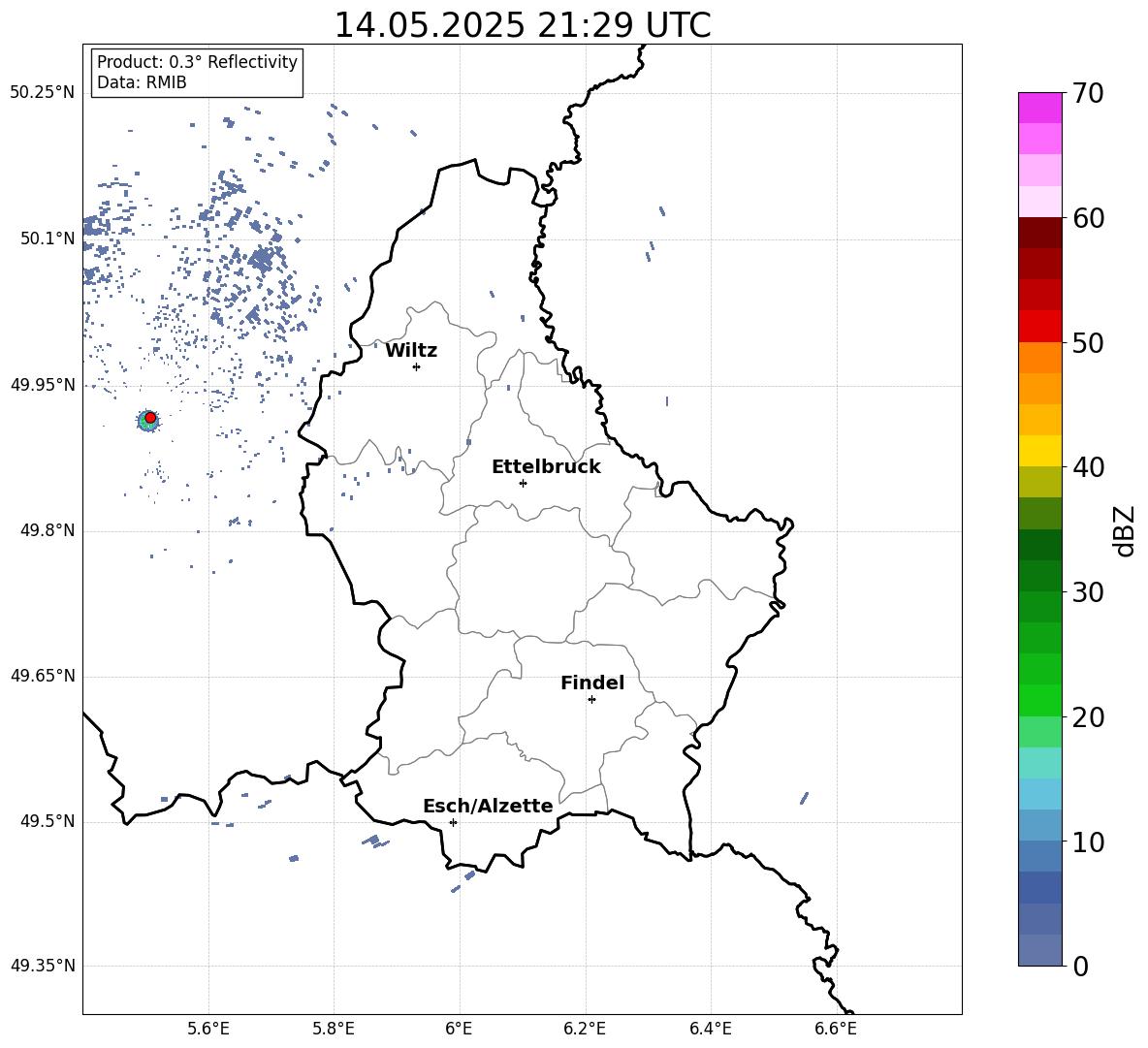
Task: Click the Esch/Alzette location cross marker
Action: coord(453,822)
